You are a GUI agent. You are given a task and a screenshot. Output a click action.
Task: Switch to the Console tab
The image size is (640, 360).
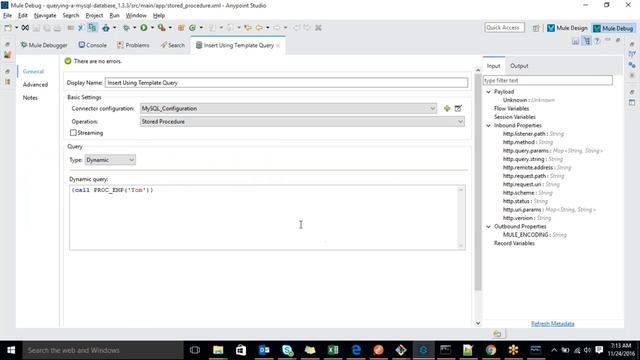(x=93, y=45)
